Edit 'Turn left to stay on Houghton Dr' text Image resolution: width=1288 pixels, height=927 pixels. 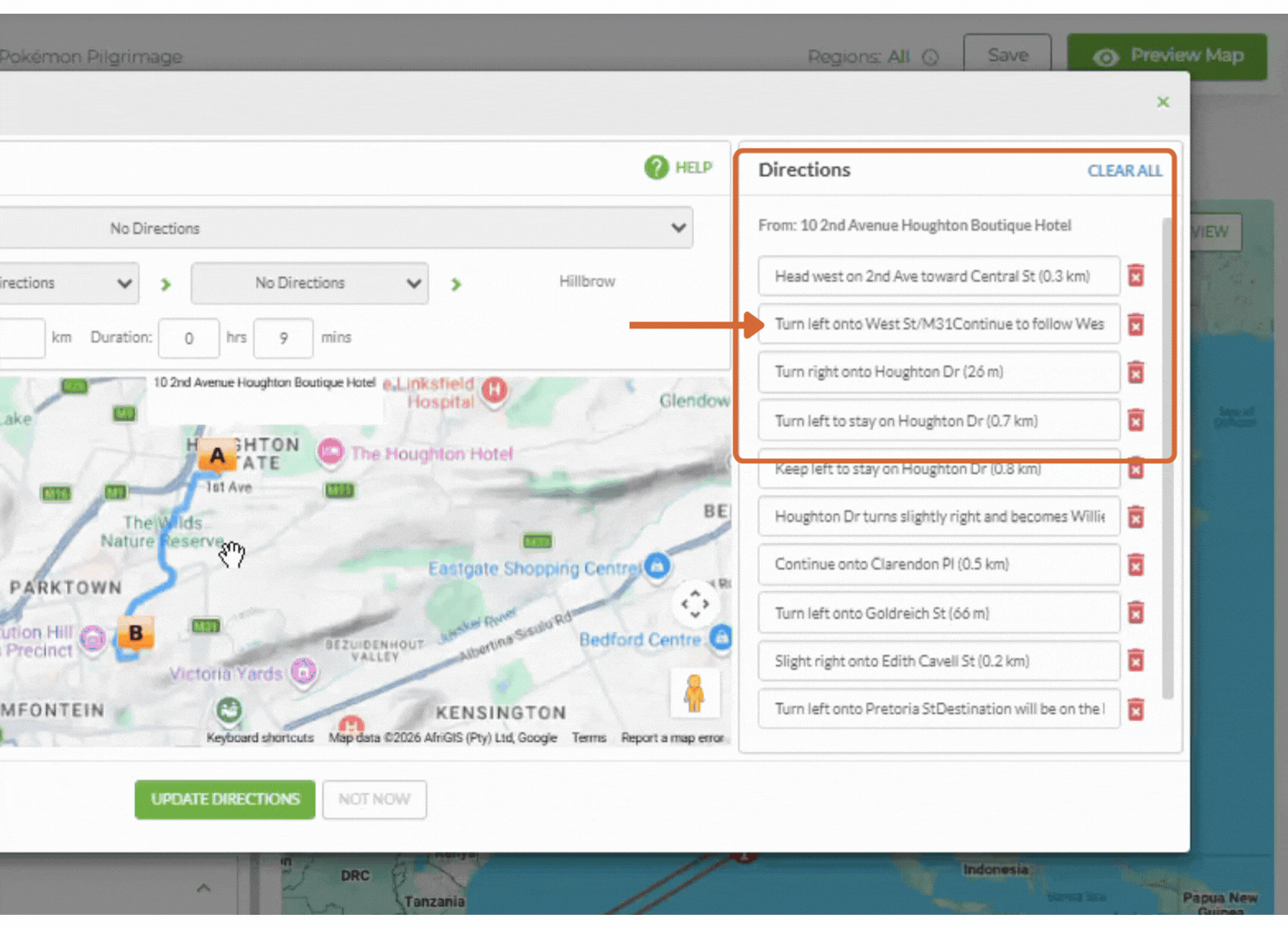[939, 421]
